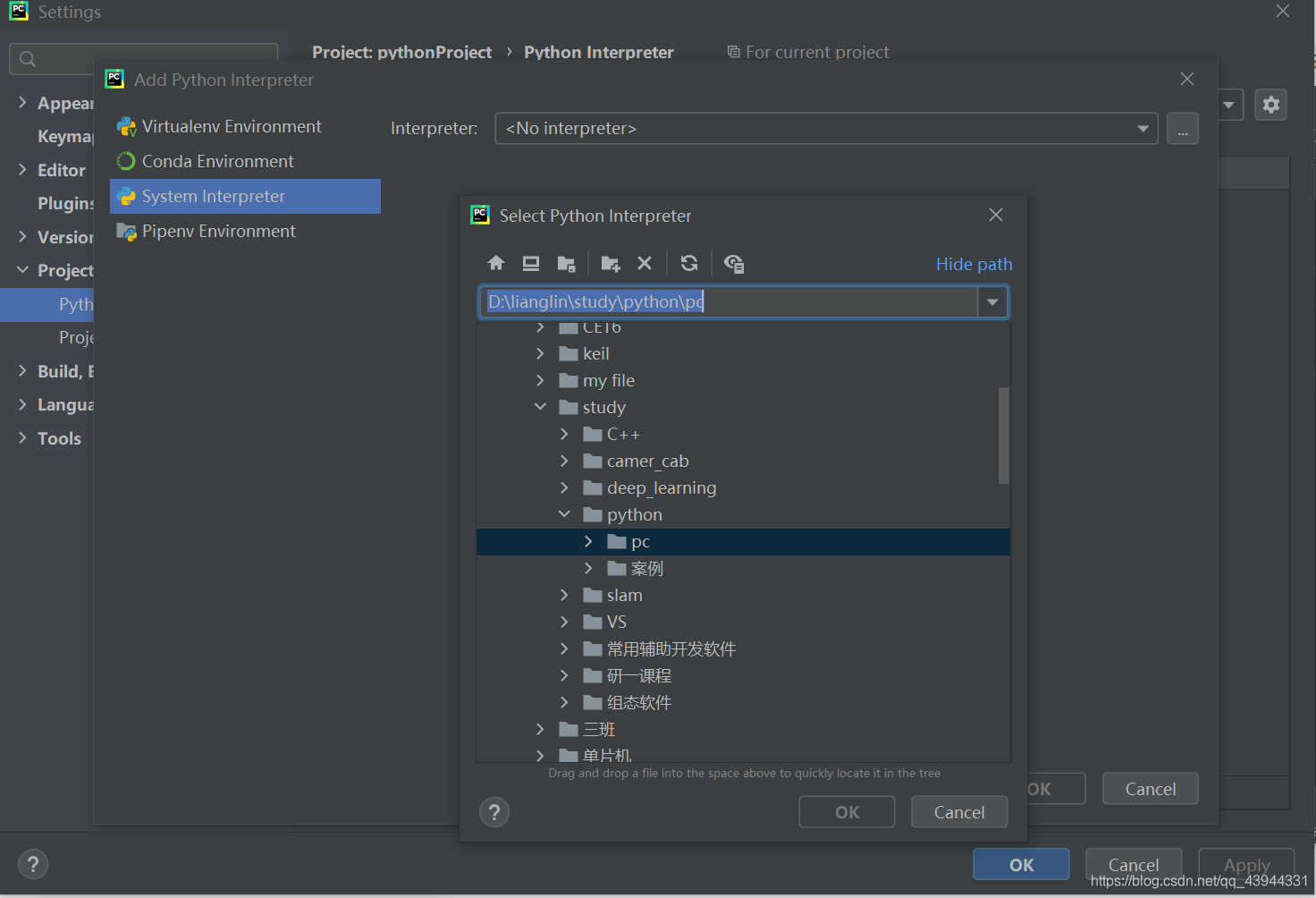Expand the 案例 folder
The image size is (1316, 898).
(x=588, y=568)
